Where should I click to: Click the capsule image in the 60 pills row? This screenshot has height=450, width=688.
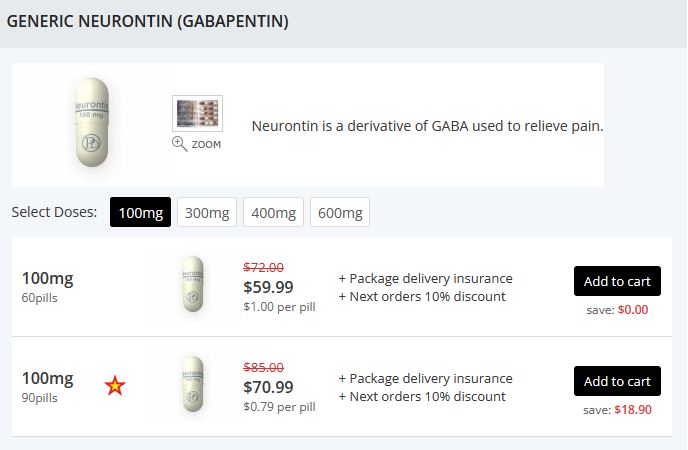click(193, 286)
